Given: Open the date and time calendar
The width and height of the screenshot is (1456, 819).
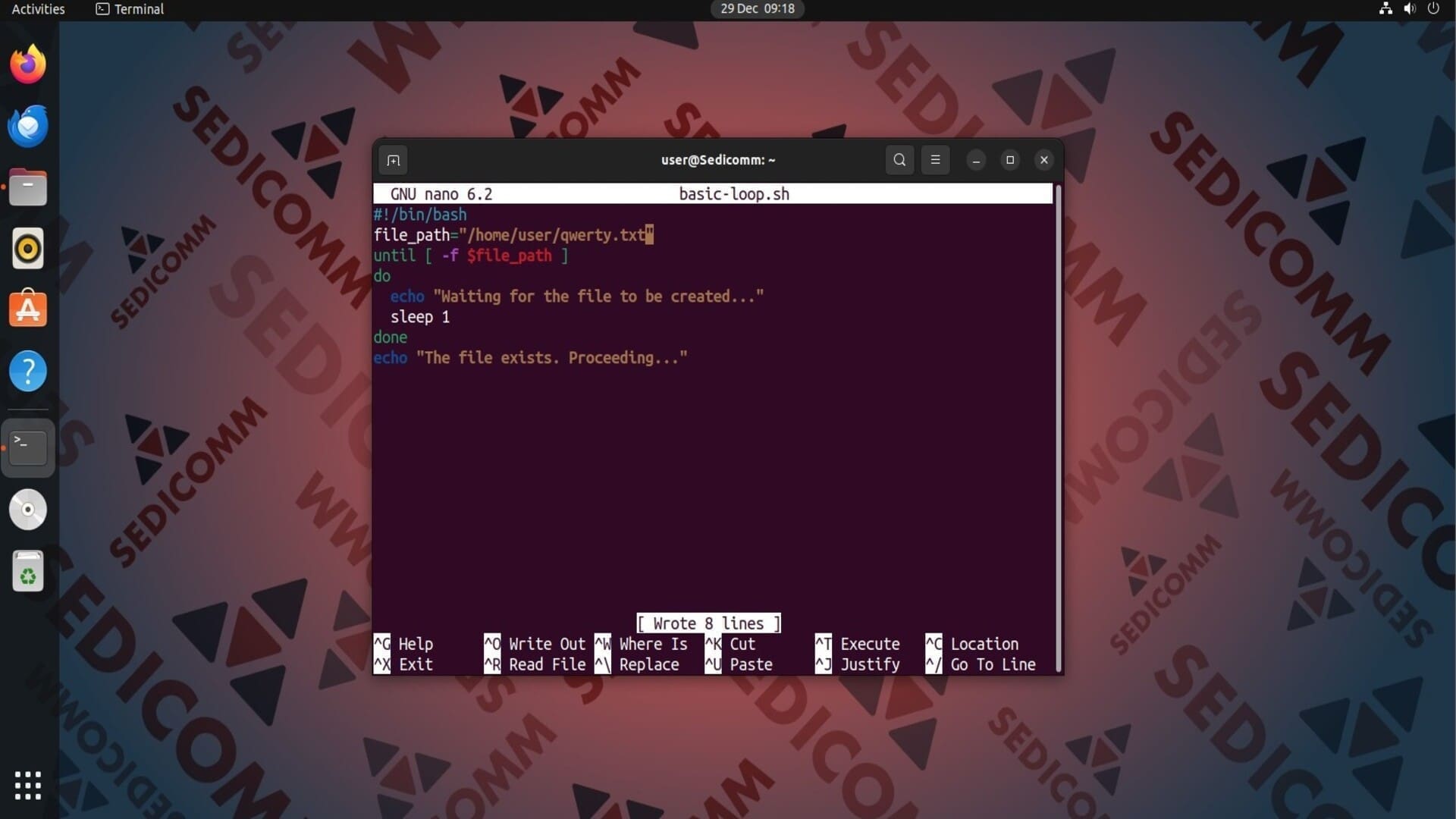Looking at the screenshot, I should coord(757,9).
